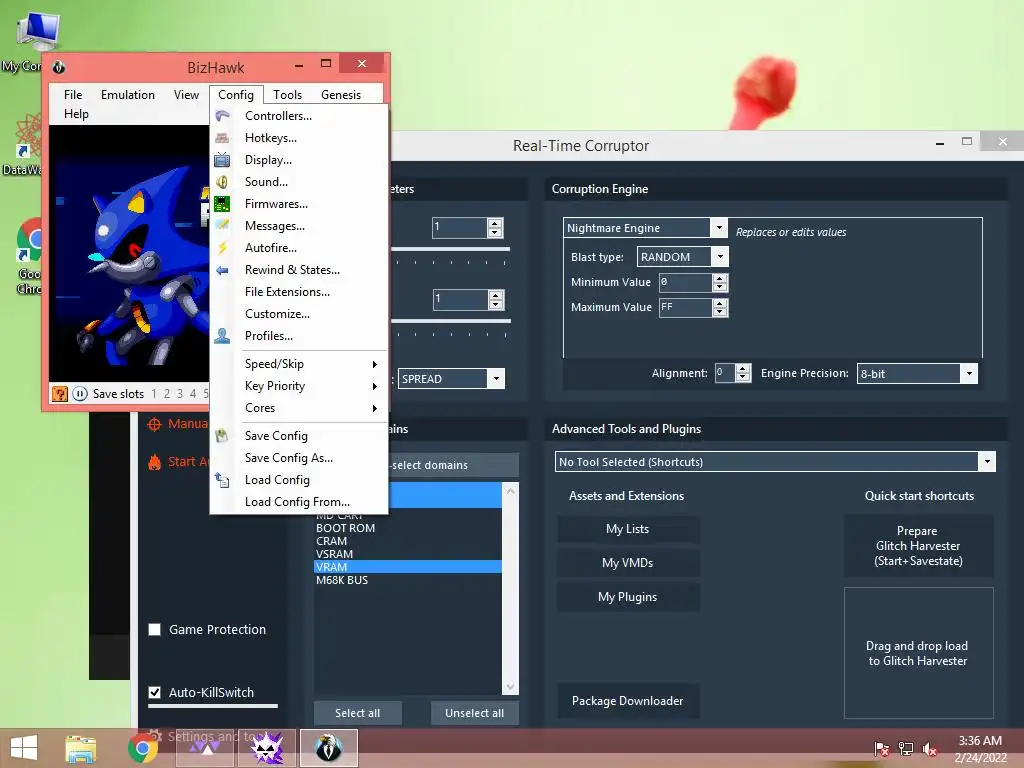This screenshot has width=1024, height=768.
Task: Toggle the Game Protection checkbox
Action: tap(155, 630)
